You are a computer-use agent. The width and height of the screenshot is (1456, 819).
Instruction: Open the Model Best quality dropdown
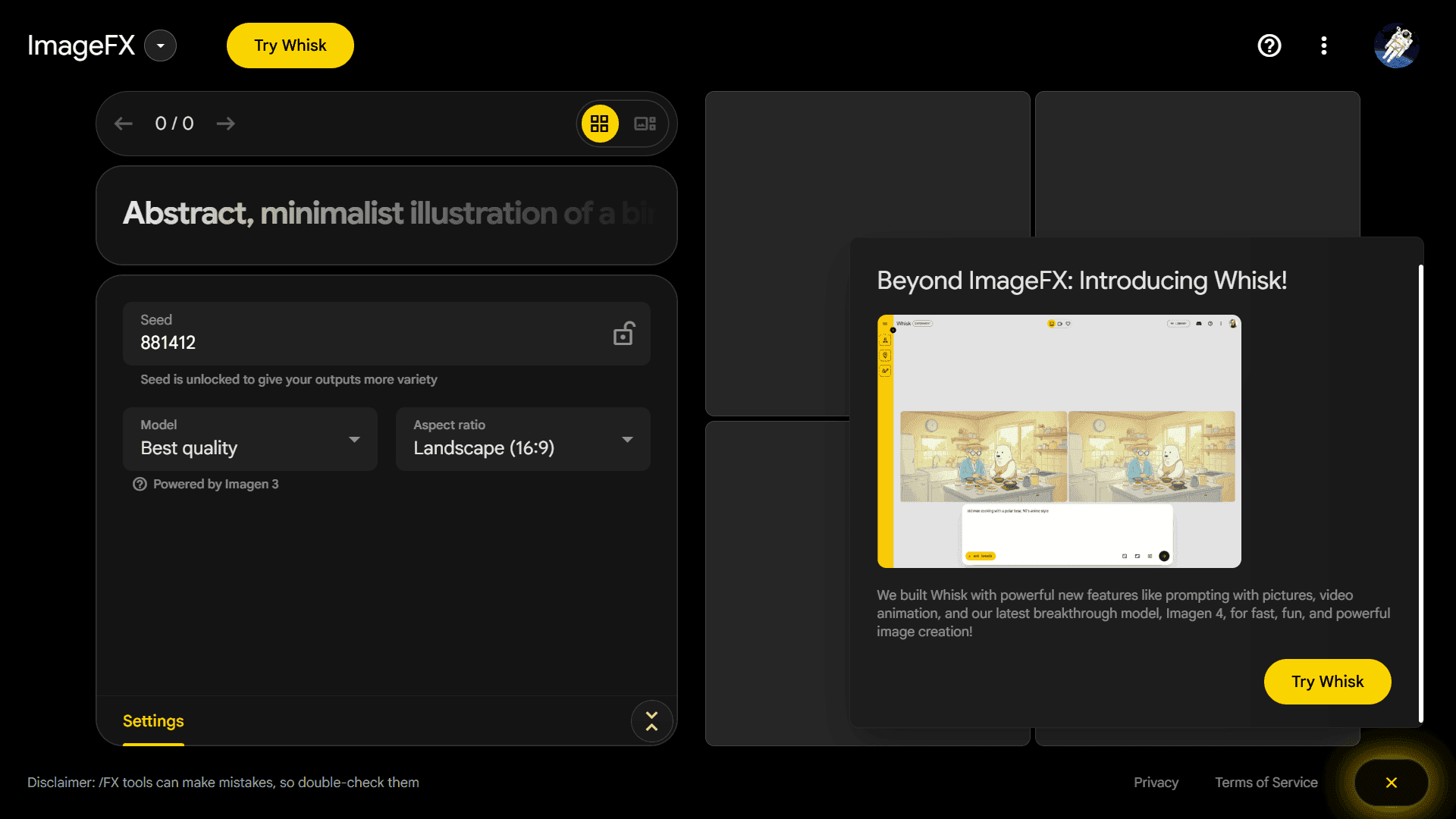pos(249,439)
